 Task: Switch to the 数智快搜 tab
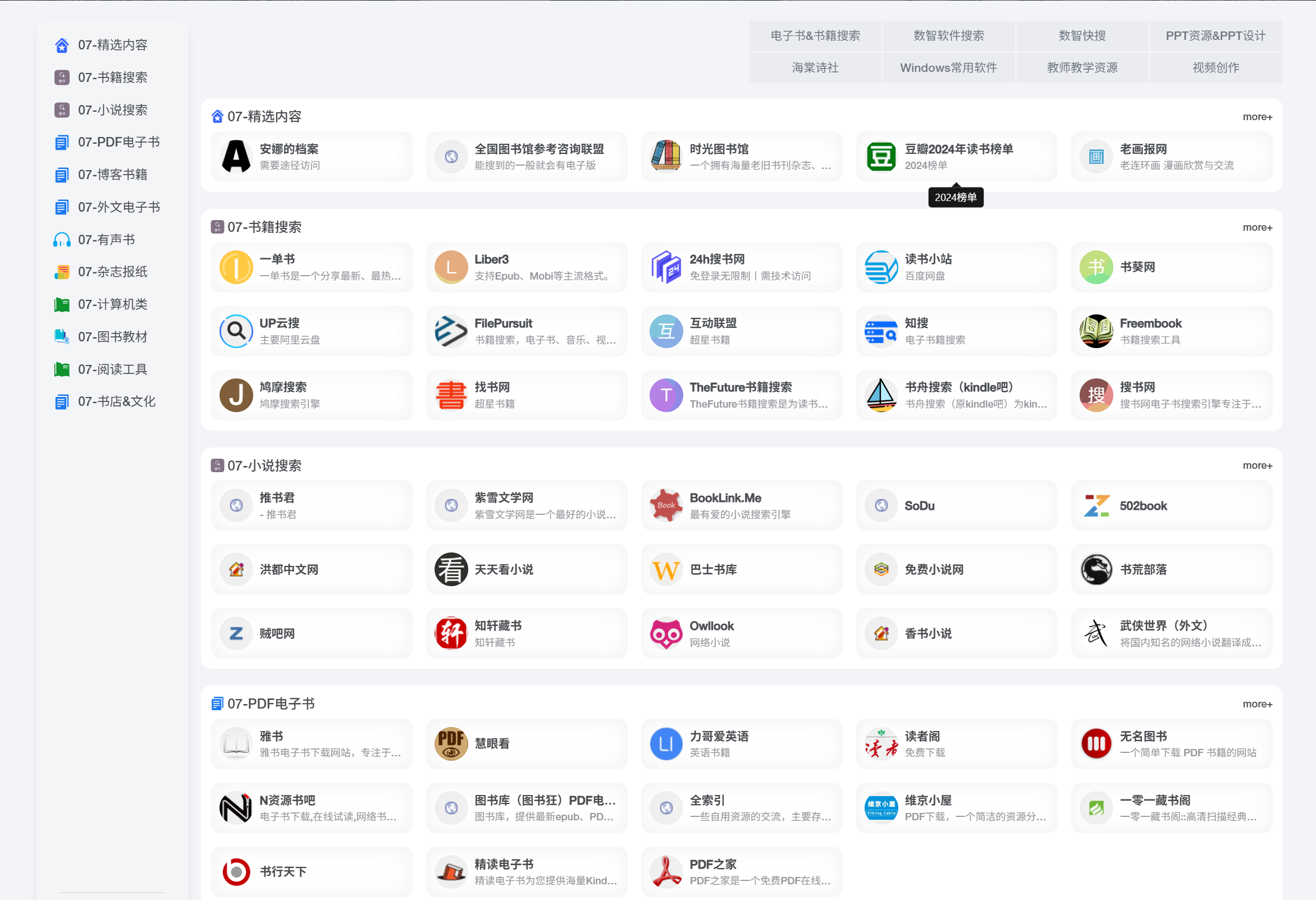(x=1082, y=36)
